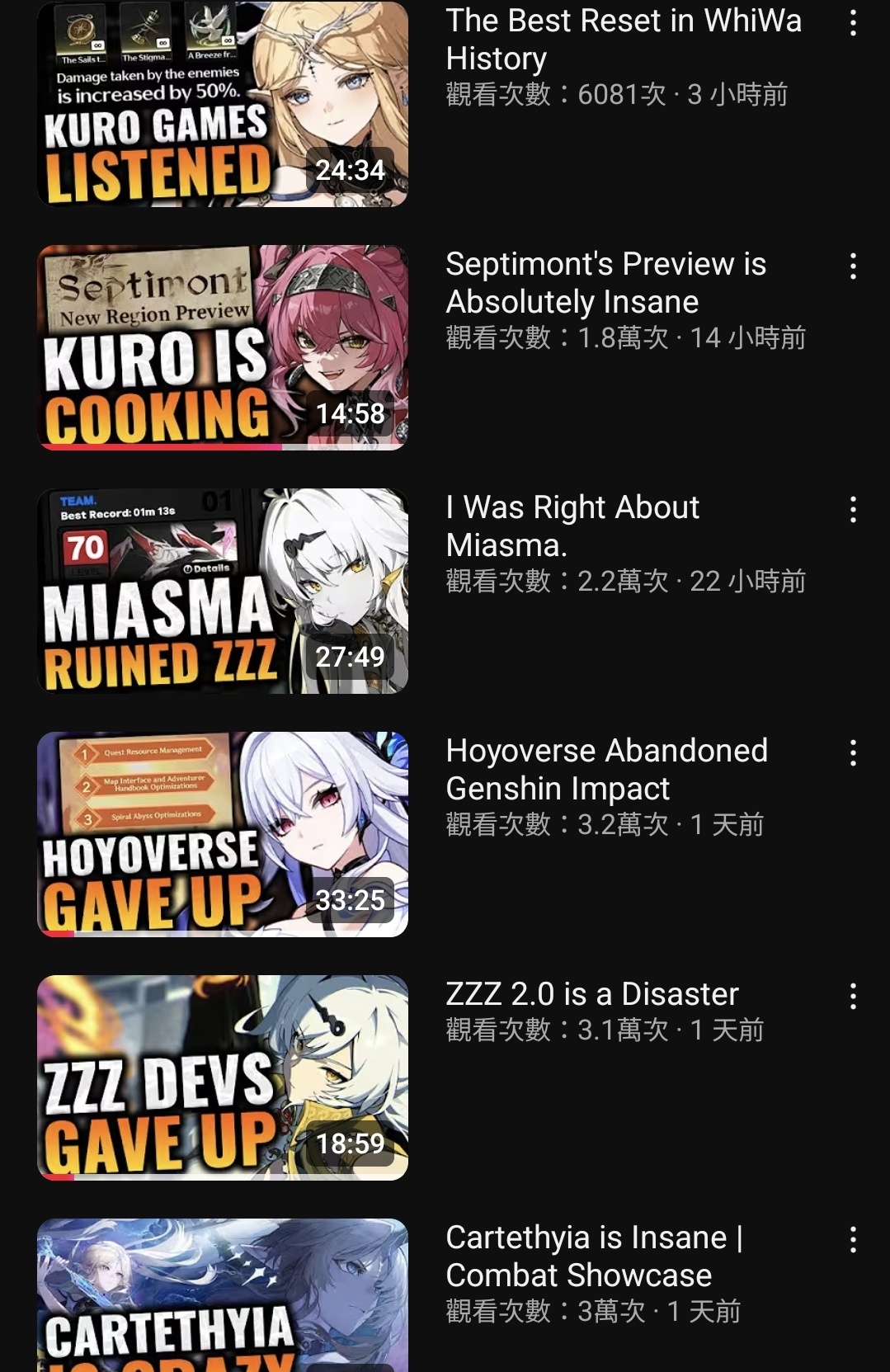
Task: Play the "Kuro Games Listened" thumbnail video
Action: [x=223, y=104]
